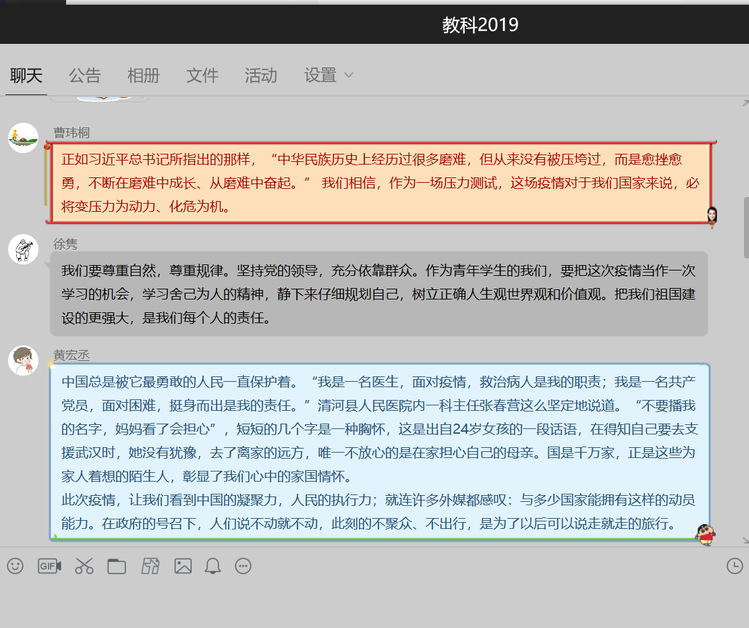The image size is (749, 628).
Task: Open more options ellipsis icon
Action: (243, 566)
